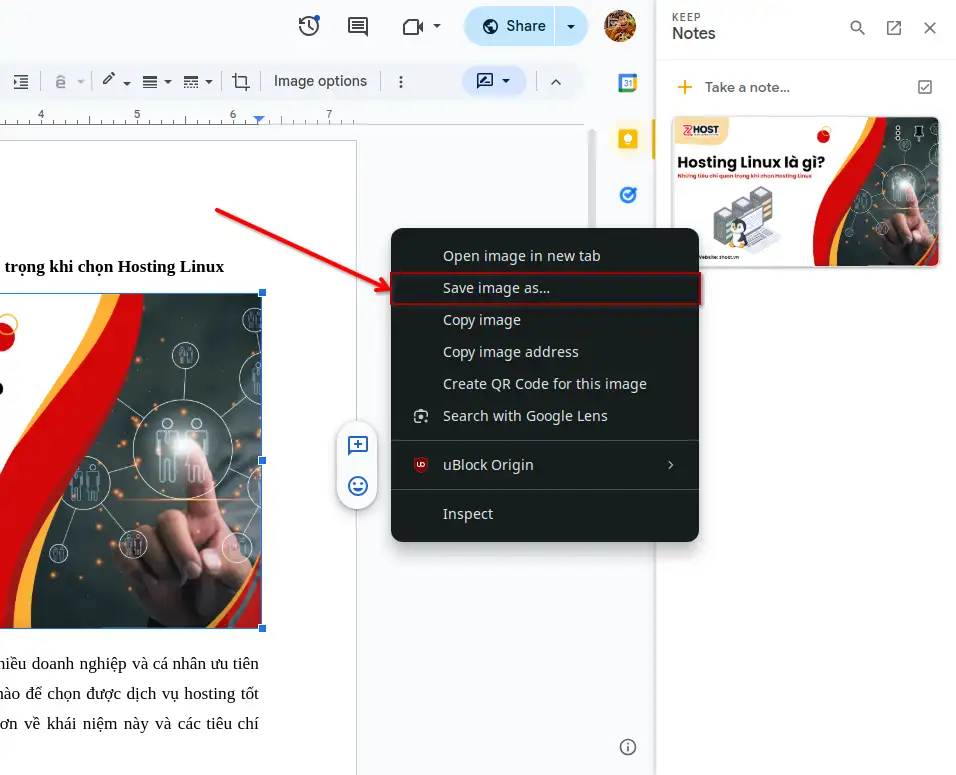
Task: Open the three-dot More toolbar menu
Action: (x=401, y=82)
